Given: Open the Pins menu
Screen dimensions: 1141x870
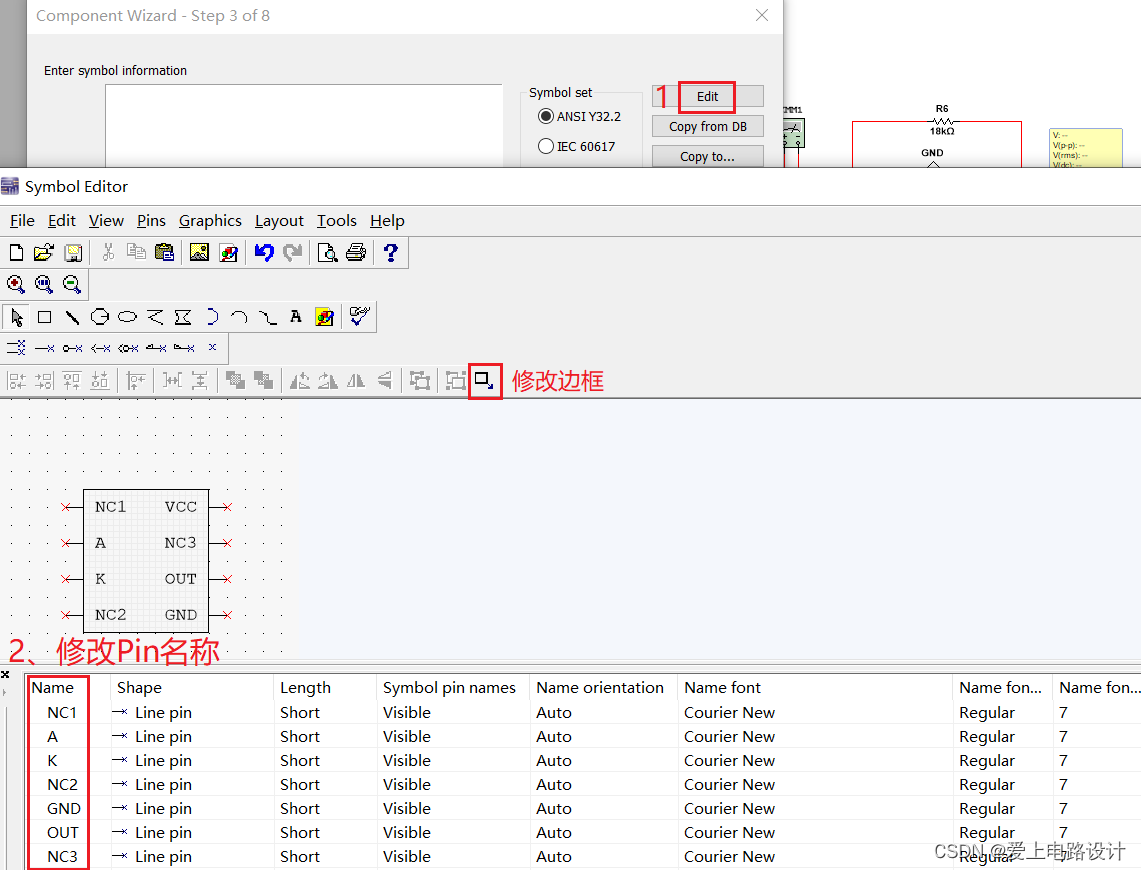Looking at the screenshot, I should [x=151, y=220].
